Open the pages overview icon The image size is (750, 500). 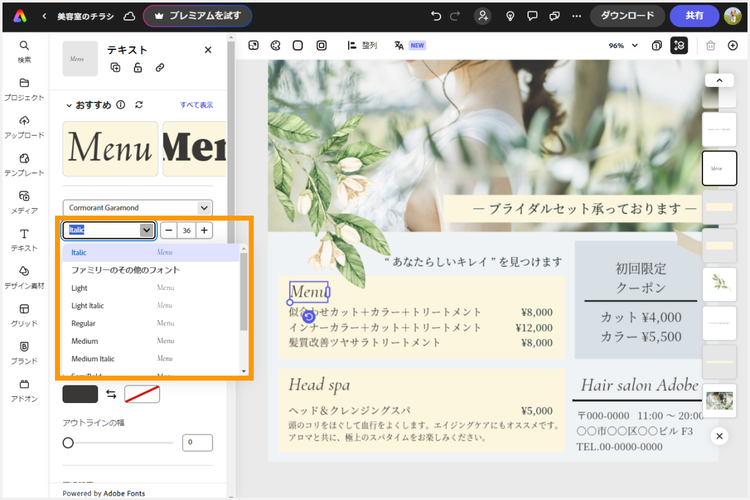(x=657, y=45)
